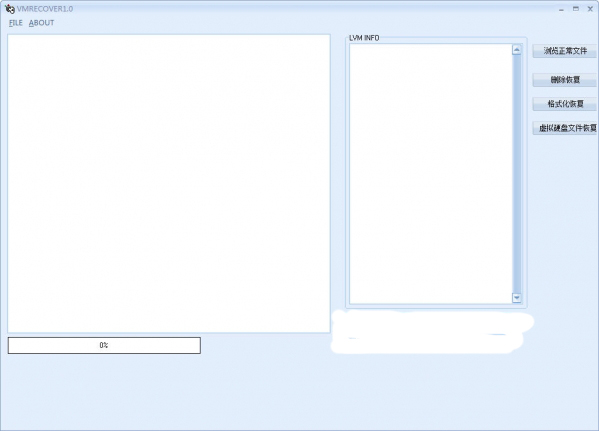
Task: Minimize the VMRECOVER window
Action: pyautogui.click(x=561, y=9)
